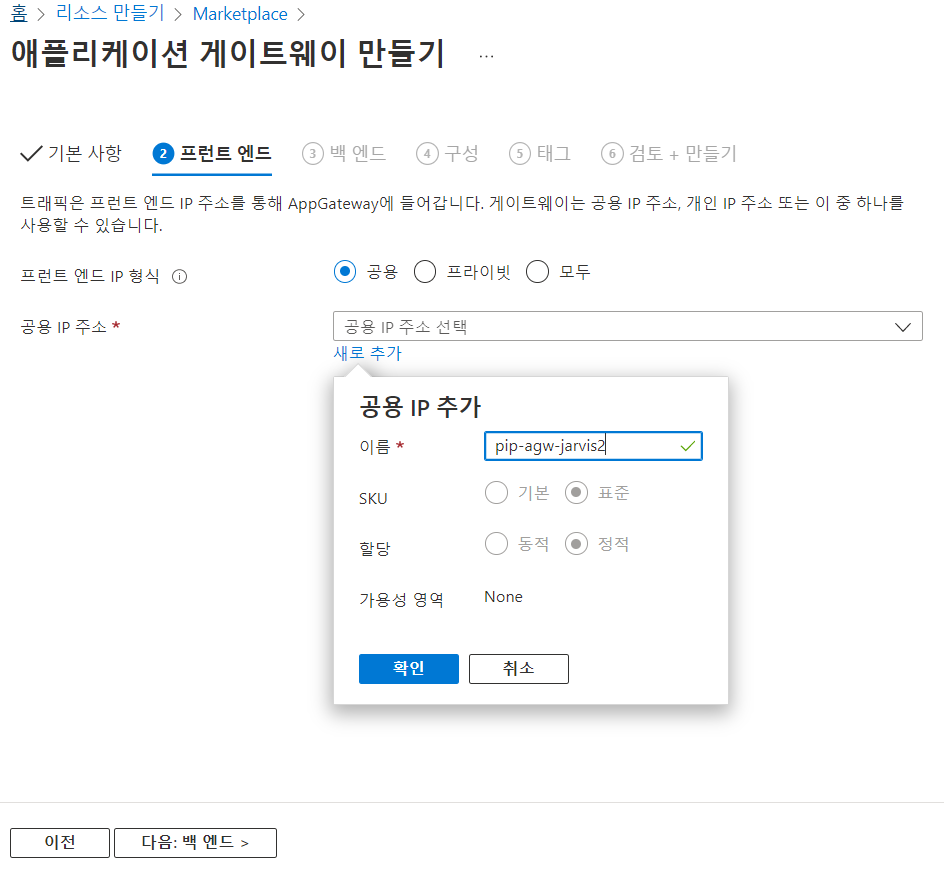944x871 pixels.
Task: Go back with the 이전 button
Action: pos(60,843)
